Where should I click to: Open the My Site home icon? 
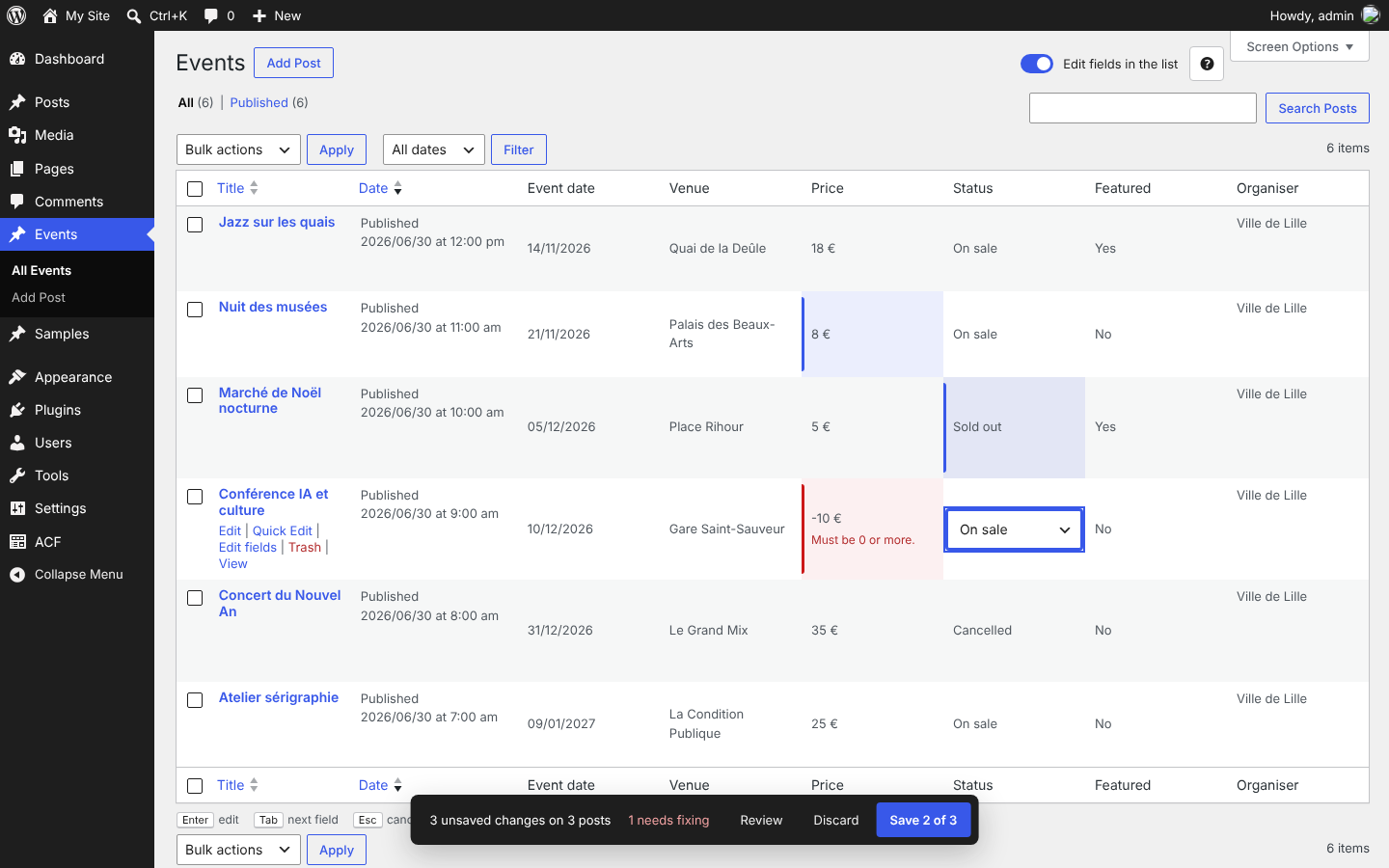coord(50,15)
